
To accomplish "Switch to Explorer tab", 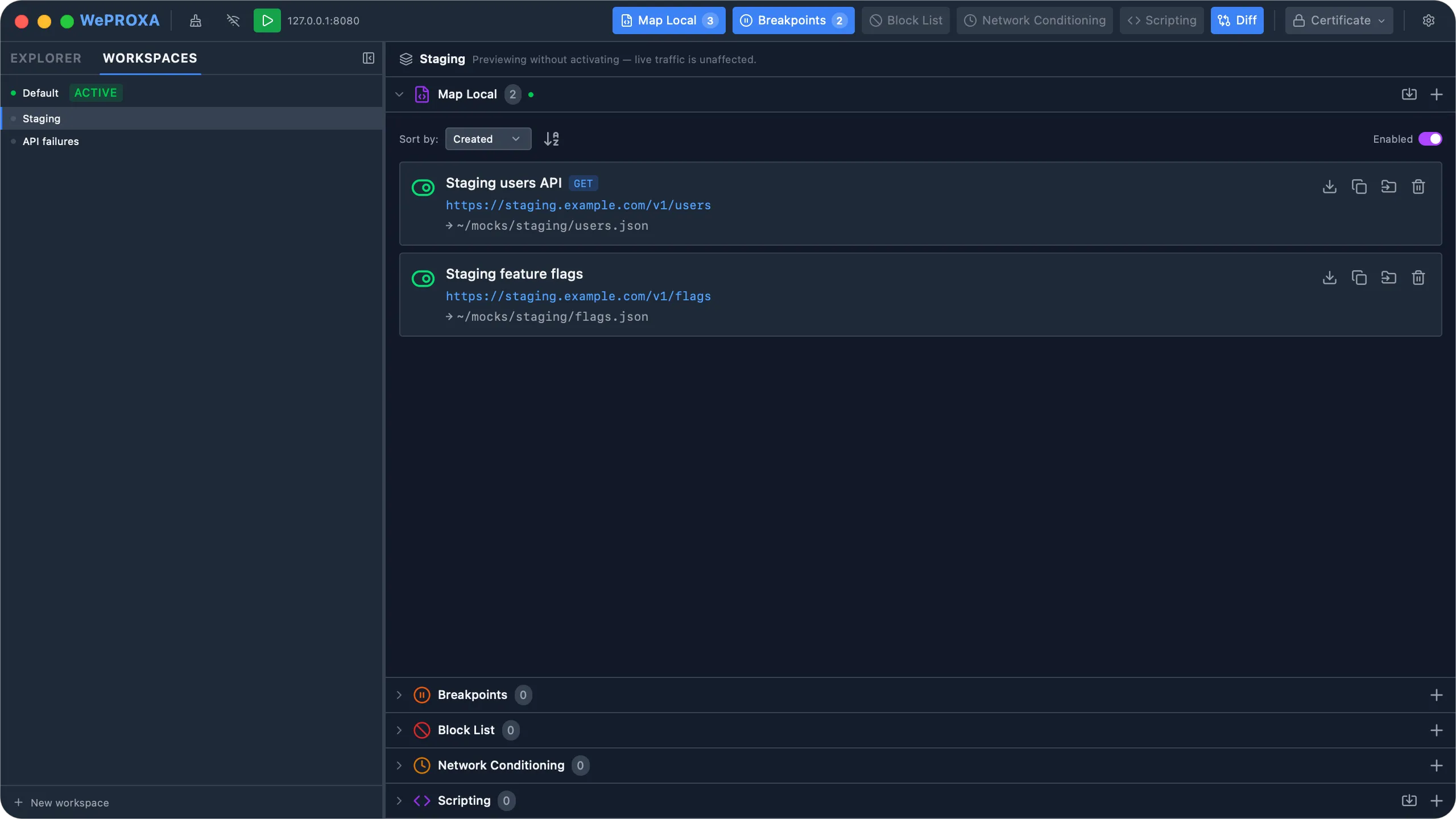I will click(x=46, y=58).
